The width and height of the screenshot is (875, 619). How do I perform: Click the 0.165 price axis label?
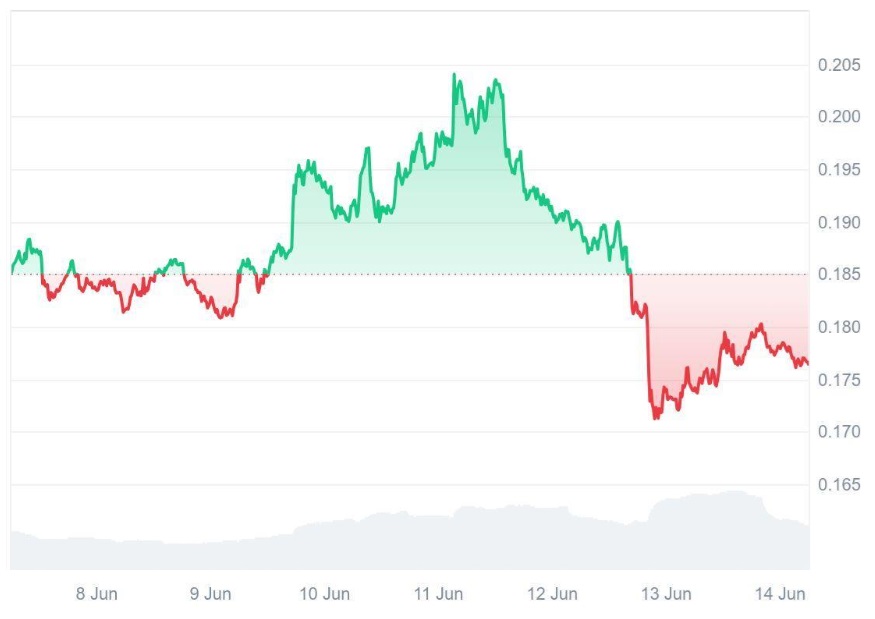[838, 485]
